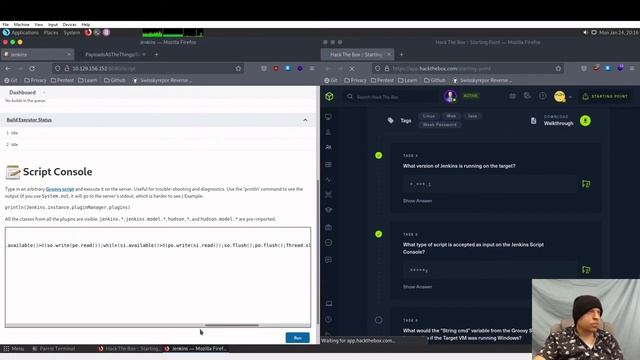Open a new tab in the Hack The Box window

point(401,54)
